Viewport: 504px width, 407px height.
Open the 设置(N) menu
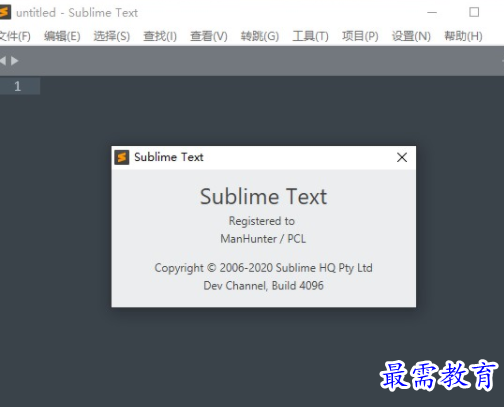(411, 36)
